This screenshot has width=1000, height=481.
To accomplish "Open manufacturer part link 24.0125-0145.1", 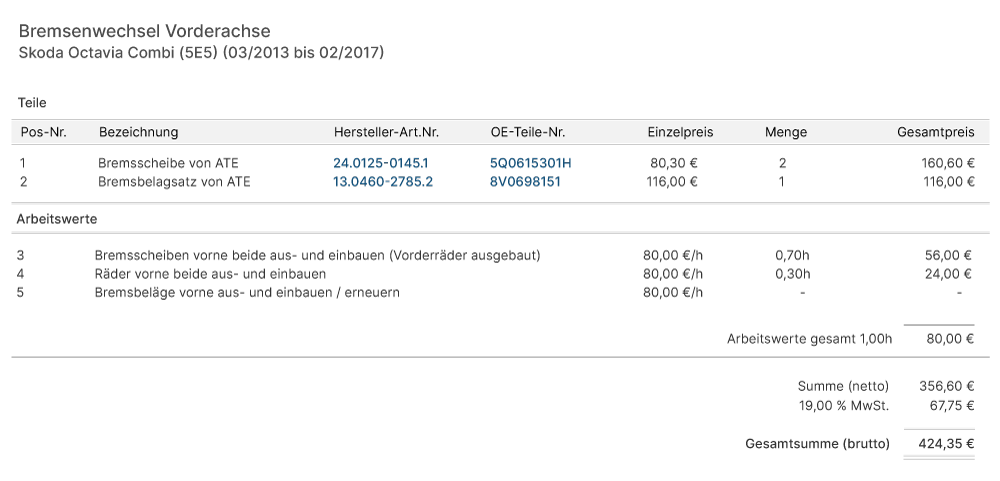I will click(x=381, y=163).
